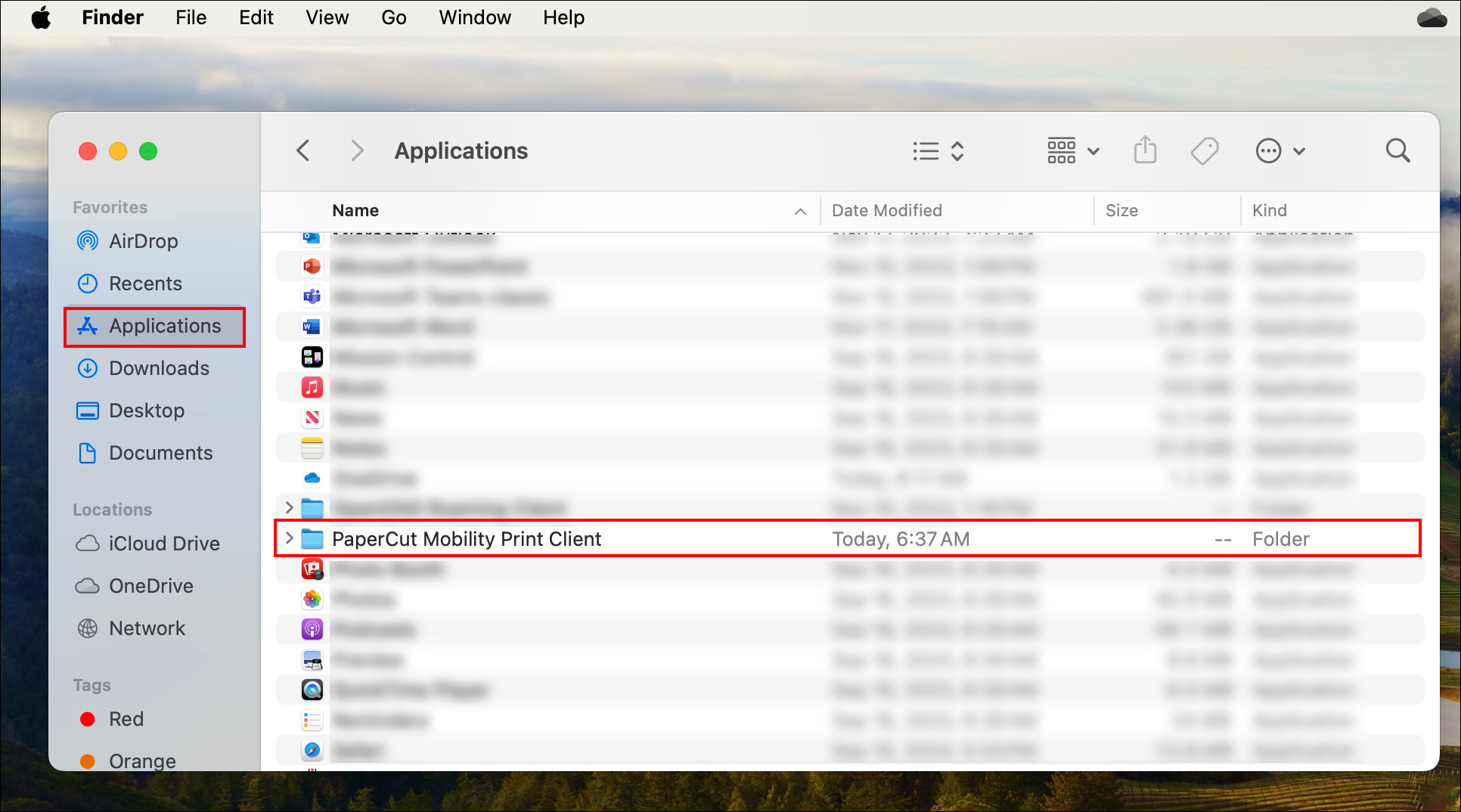Select AirDrop in the sidebar
This screenshot has width=1461, height=812.
point(143,241)
